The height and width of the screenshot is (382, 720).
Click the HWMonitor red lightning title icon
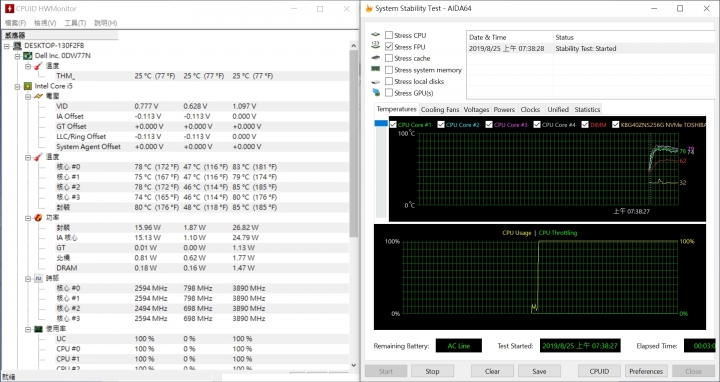point(9,8)
